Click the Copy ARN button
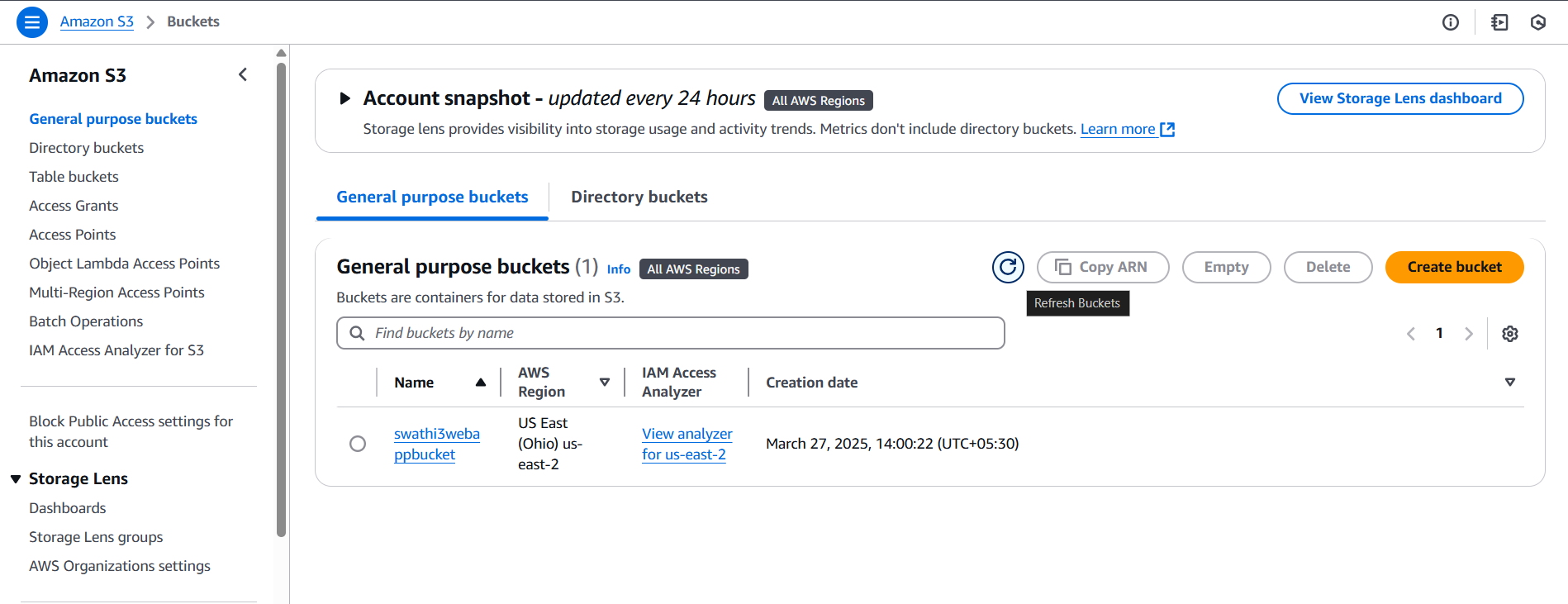This screenshot has height=604, width=1568. (1103, 267)
